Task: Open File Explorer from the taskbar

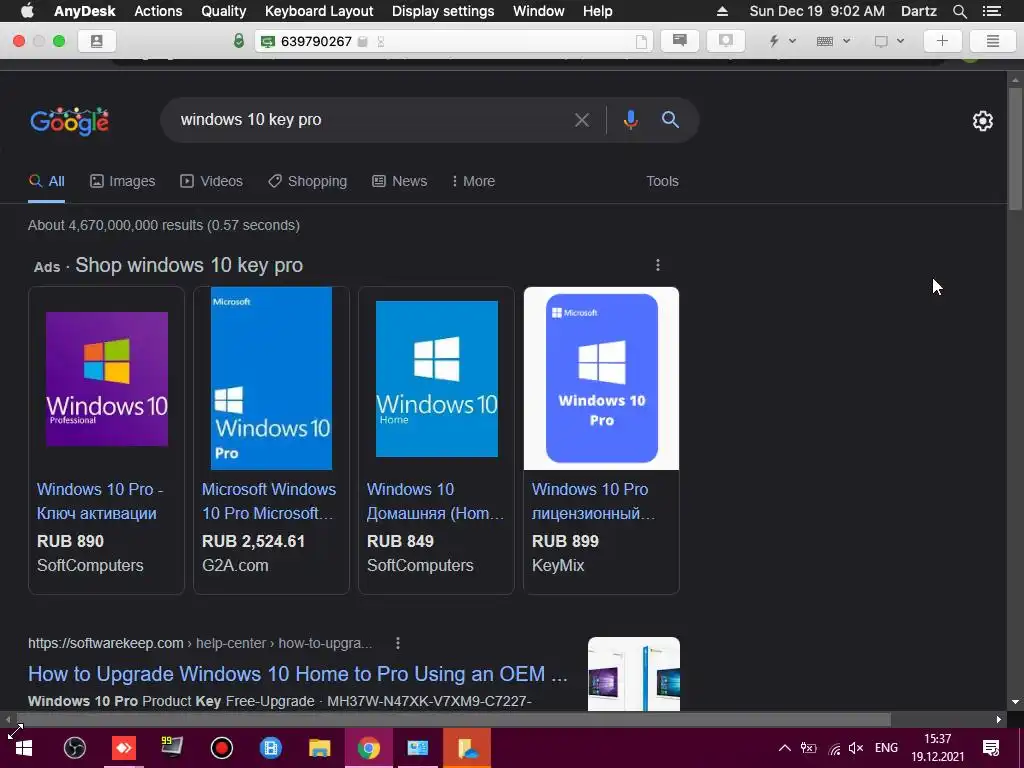Action: [x=319, y=748]
